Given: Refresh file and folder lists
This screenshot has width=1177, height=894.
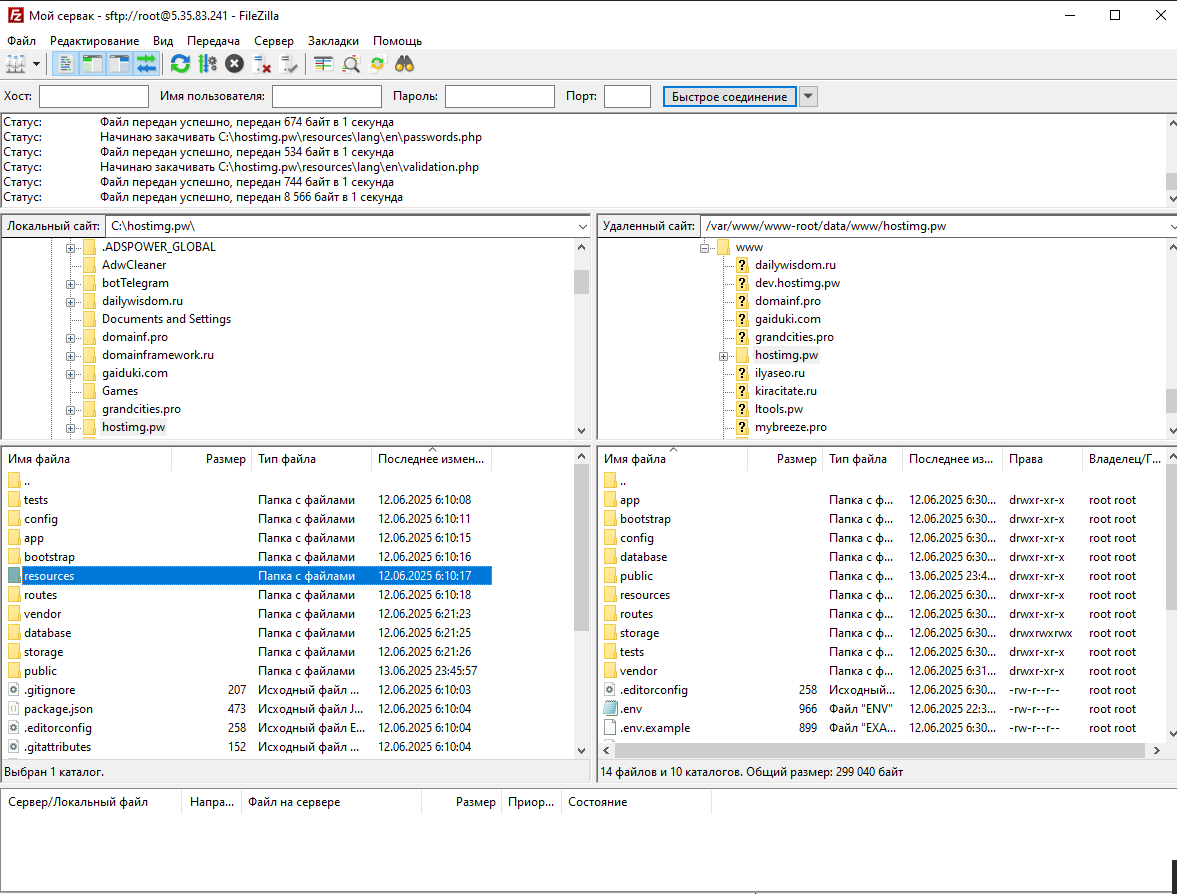Looking at the screenshot, I should click(x=180, y=64).
